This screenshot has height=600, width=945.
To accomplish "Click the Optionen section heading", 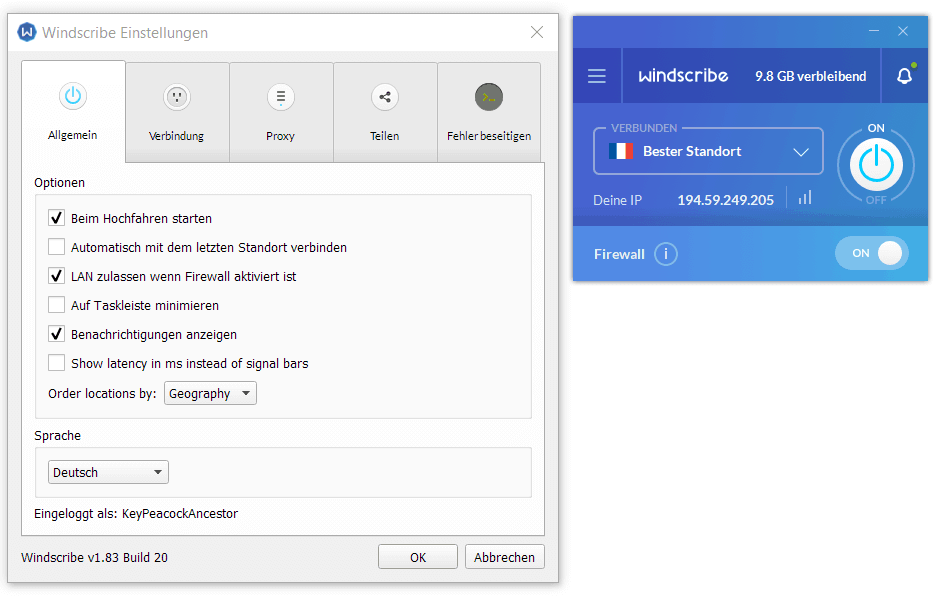I will tap(60, 183).
